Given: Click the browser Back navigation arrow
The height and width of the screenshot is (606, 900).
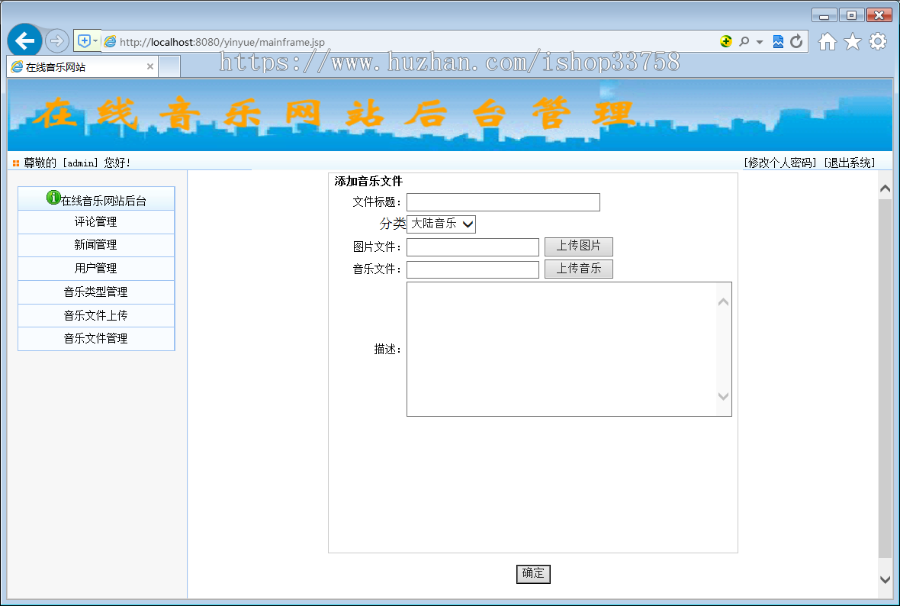Looking at the screenshot, I should point(24,40).
